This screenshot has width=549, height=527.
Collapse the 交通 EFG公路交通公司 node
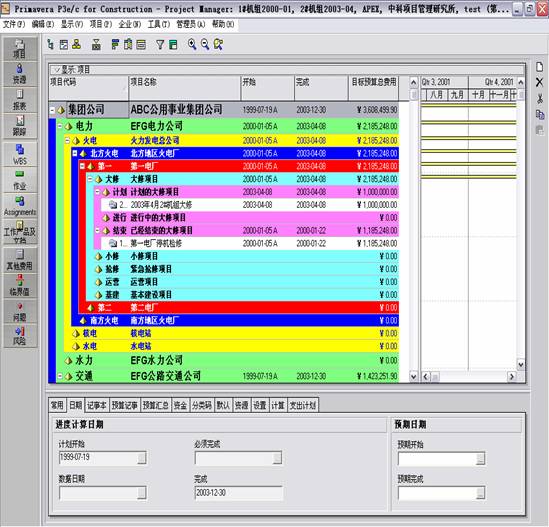coord(60,376)
